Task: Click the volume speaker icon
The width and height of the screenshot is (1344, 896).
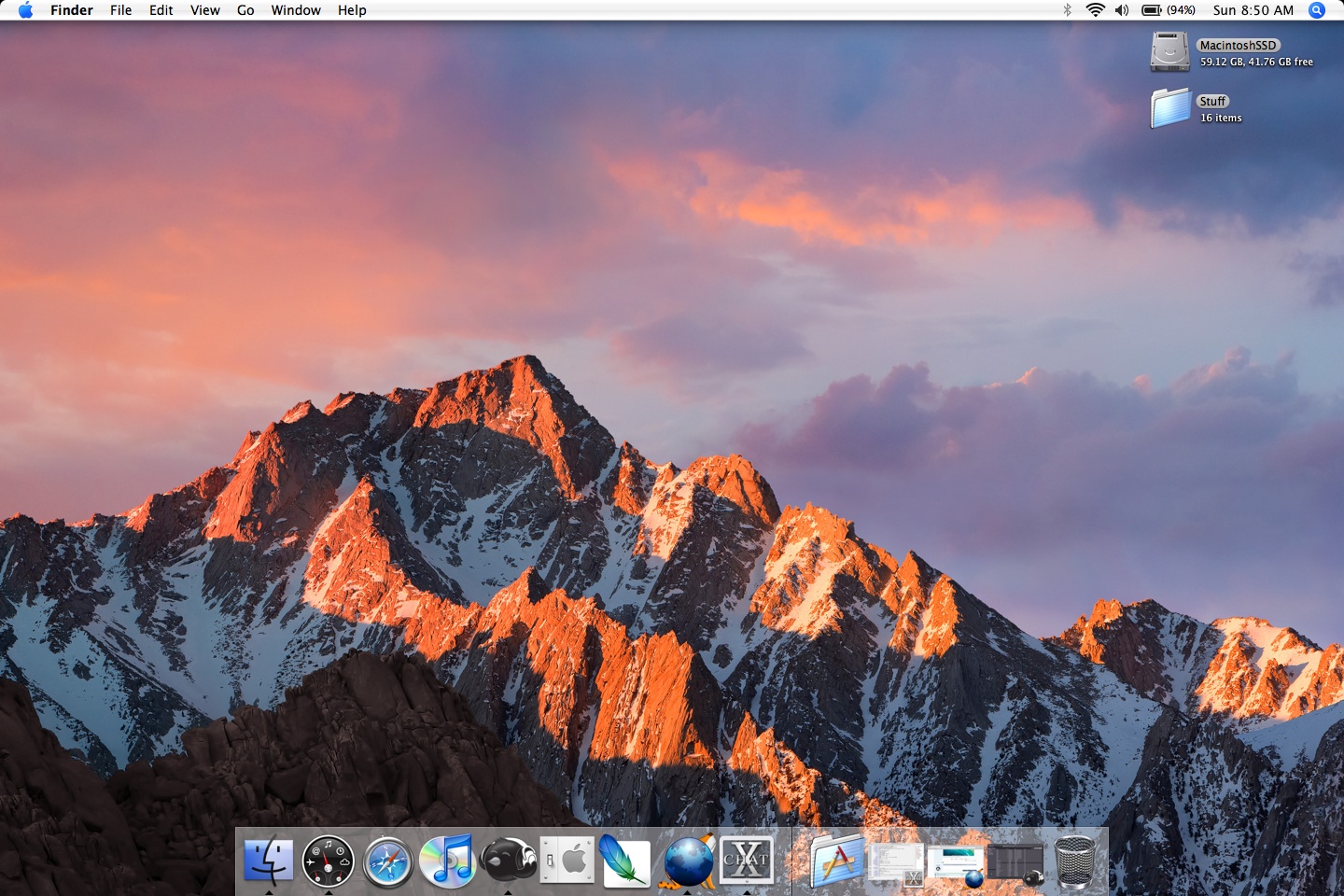Action: 1122,10
